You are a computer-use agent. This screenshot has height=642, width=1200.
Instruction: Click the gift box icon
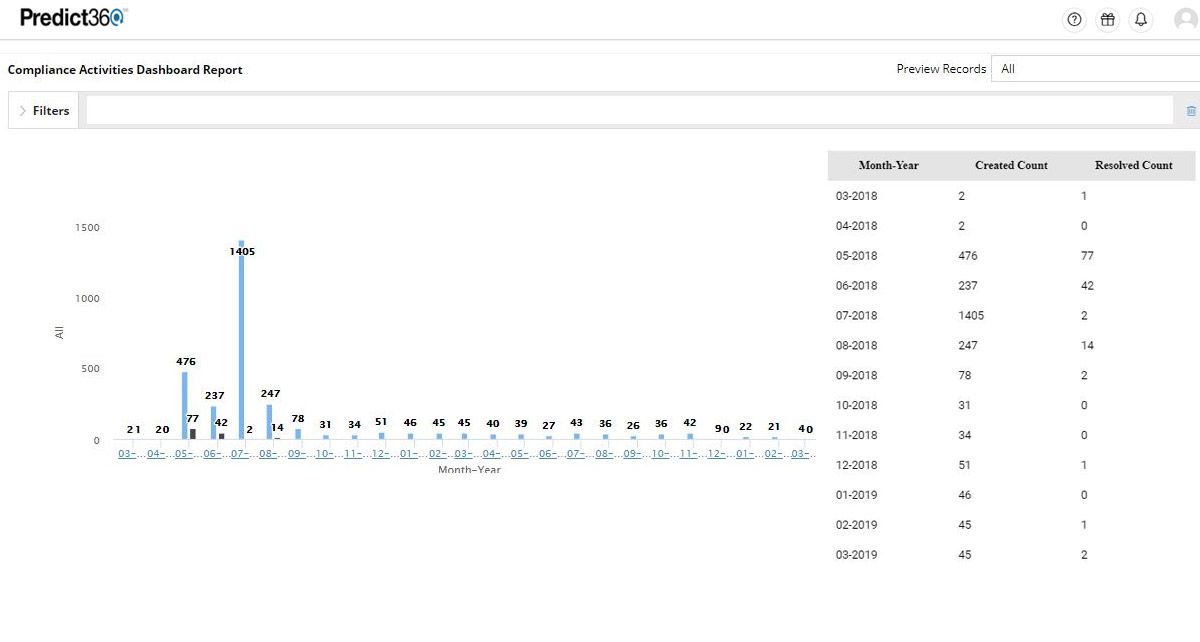pos(1107,20)
